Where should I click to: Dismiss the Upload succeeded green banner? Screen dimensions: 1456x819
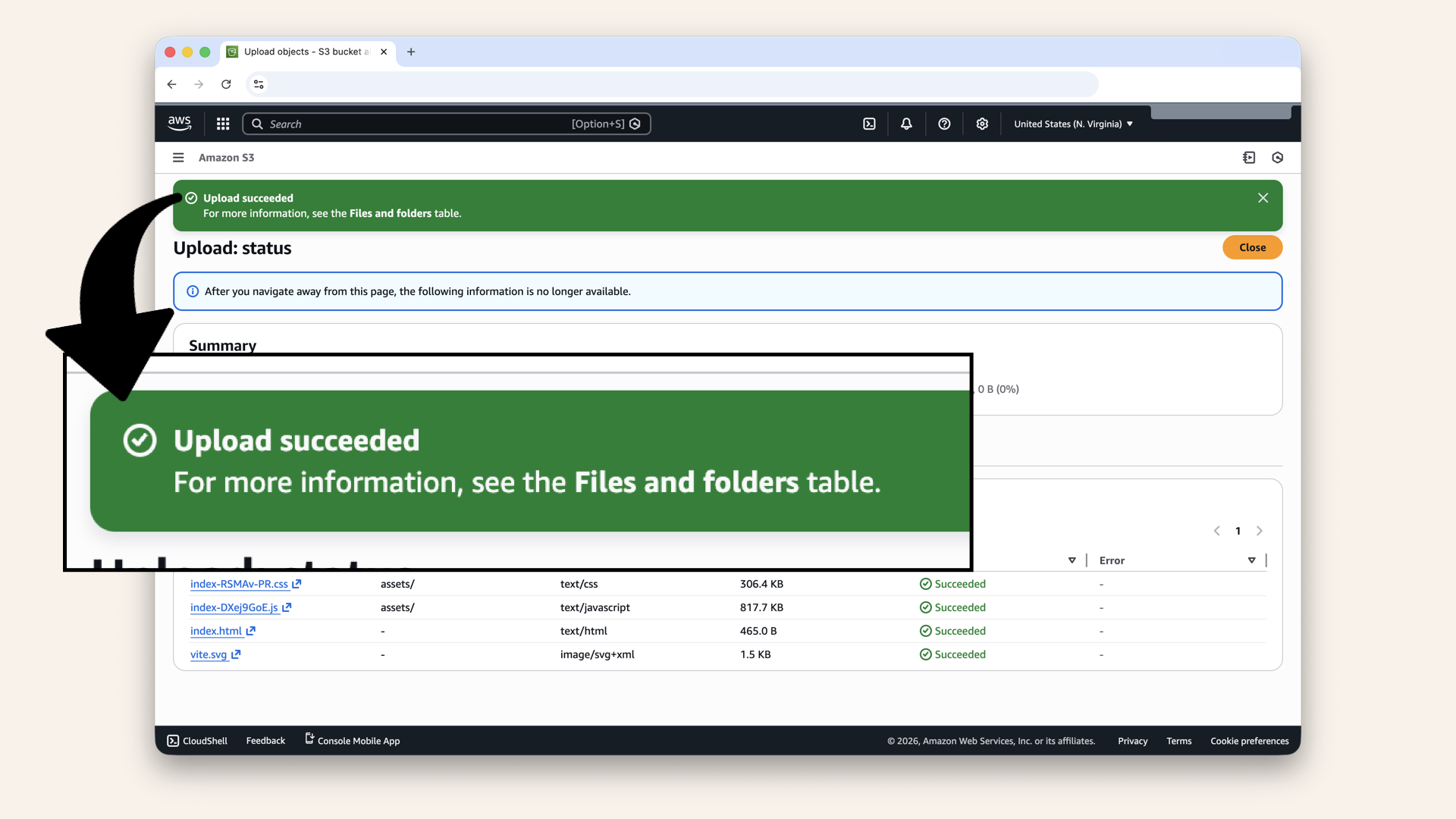[x=1263, y=198]
